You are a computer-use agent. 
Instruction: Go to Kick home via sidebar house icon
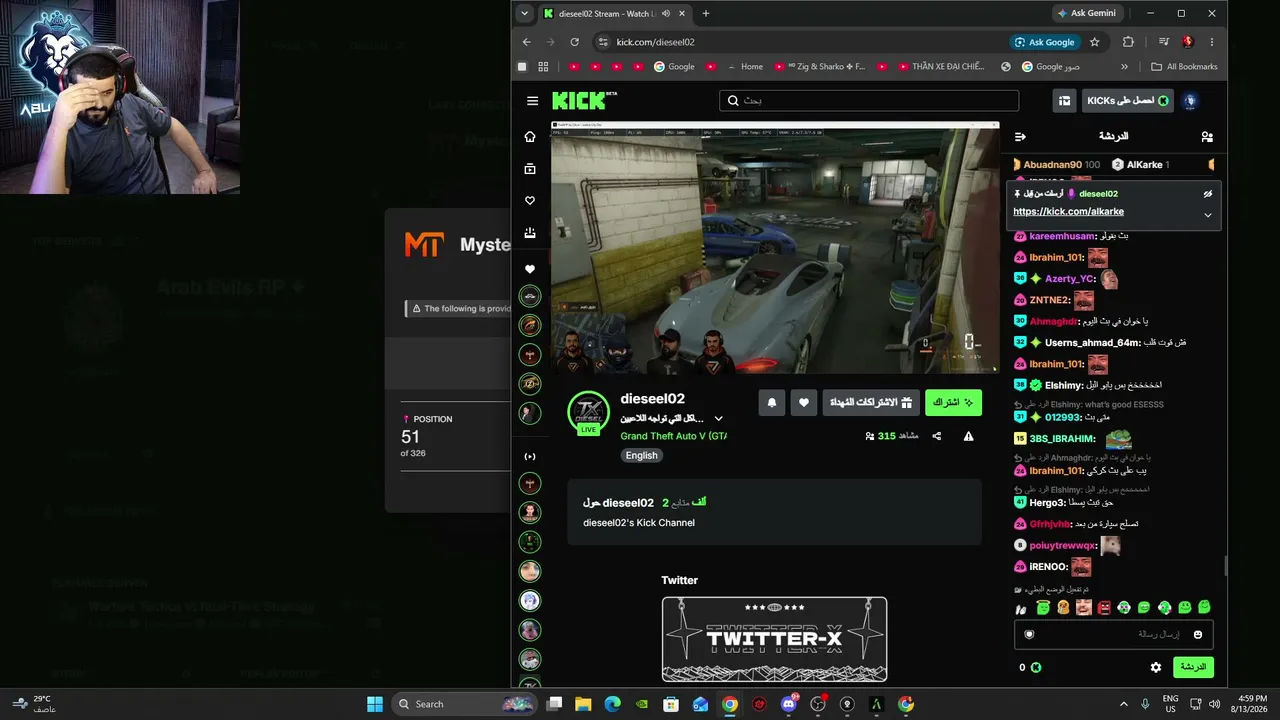(x=530, y=137)
